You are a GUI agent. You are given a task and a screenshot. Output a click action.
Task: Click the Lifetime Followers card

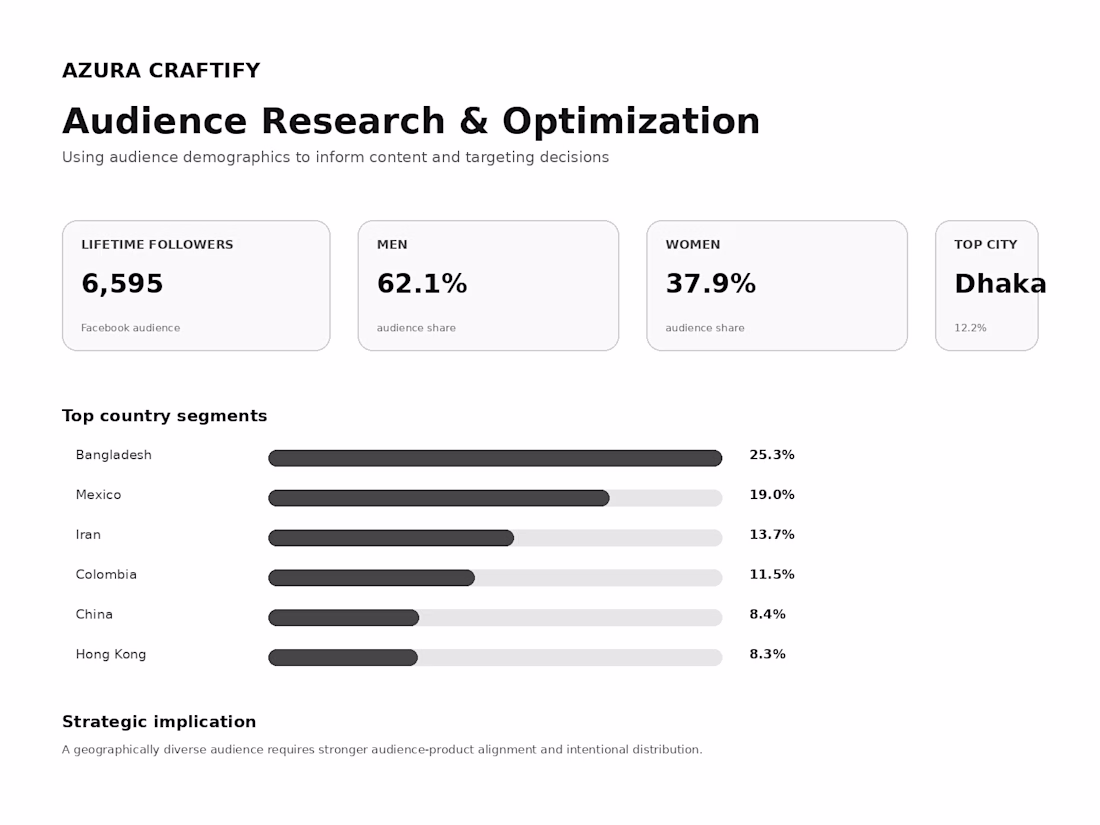click(196, 286)
